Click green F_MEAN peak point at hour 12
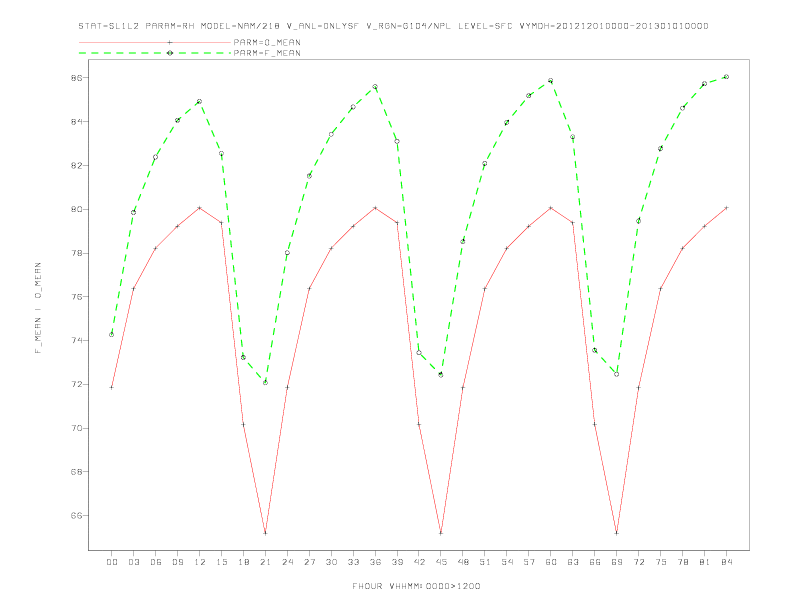 coord(200,101)
